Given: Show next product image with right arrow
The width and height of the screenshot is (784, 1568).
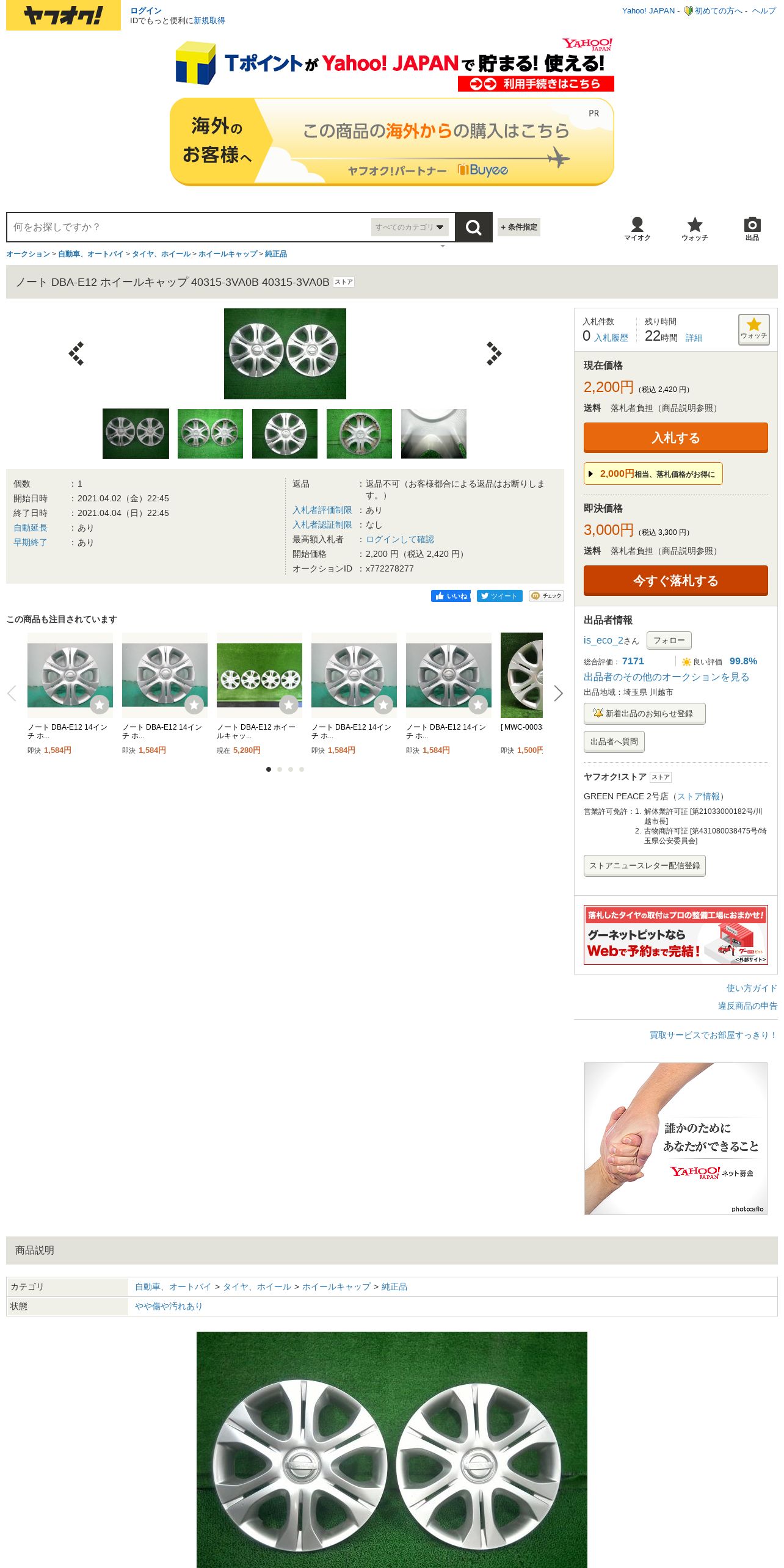Looking at the screenshot, I should click(493, 354).
